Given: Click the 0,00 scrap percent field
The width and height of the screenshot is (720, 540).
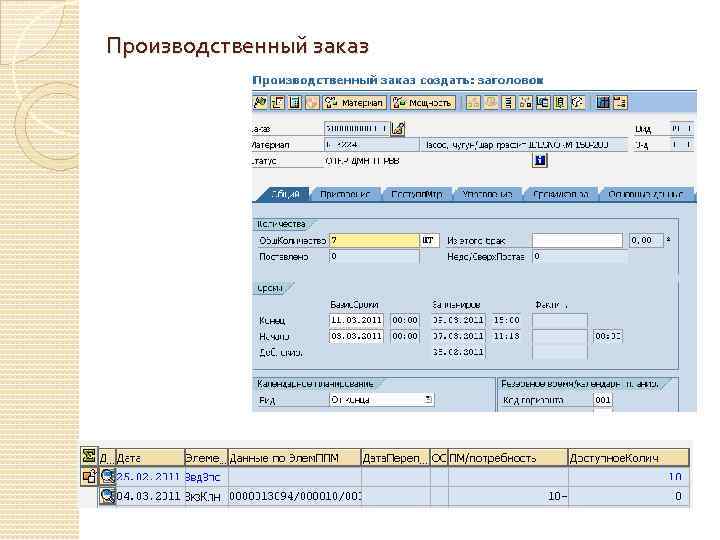Looking at the screenshot, I should pyautogui.click(x=646, y=241).
